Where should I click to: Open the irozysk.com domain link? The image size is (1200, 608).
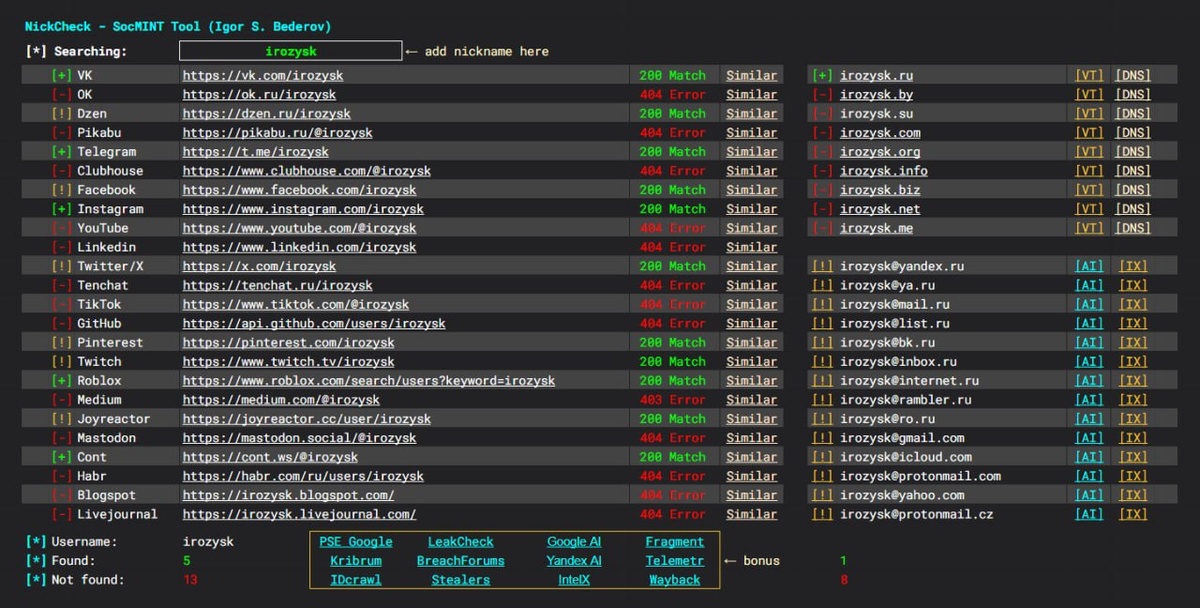click(x=880, y=132)
